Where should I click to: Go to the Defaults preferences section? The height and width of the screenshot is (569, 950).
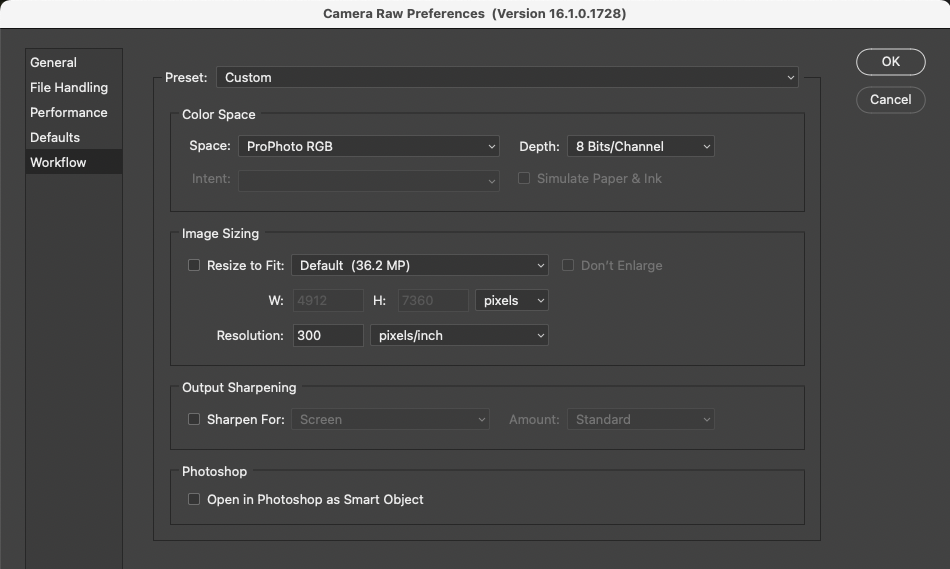(55, 137)
